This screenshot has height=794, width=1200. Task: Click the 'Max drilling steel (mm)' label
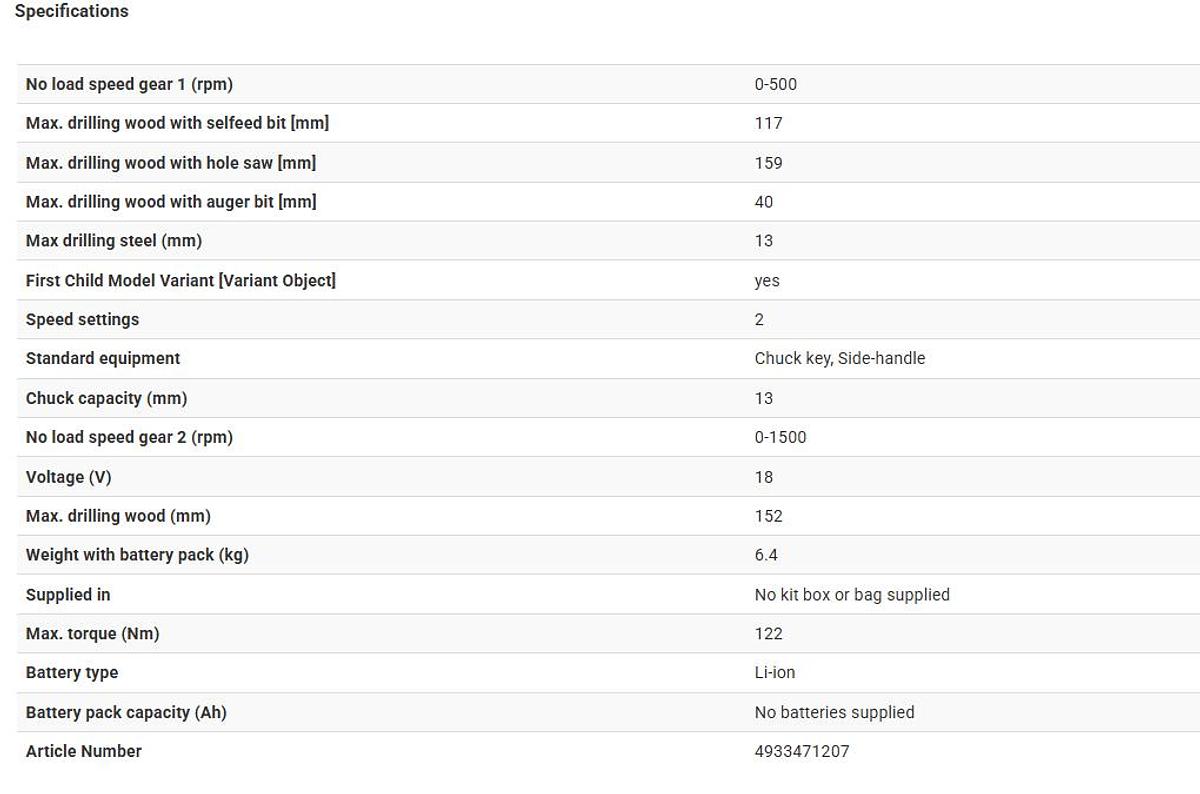(114, 241)
